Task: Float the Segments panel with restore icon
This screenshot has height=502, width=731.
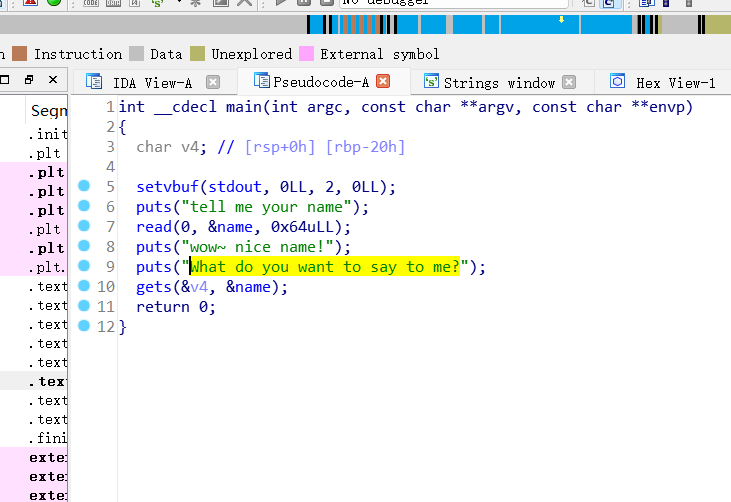Action: click(x=29, y=80)
